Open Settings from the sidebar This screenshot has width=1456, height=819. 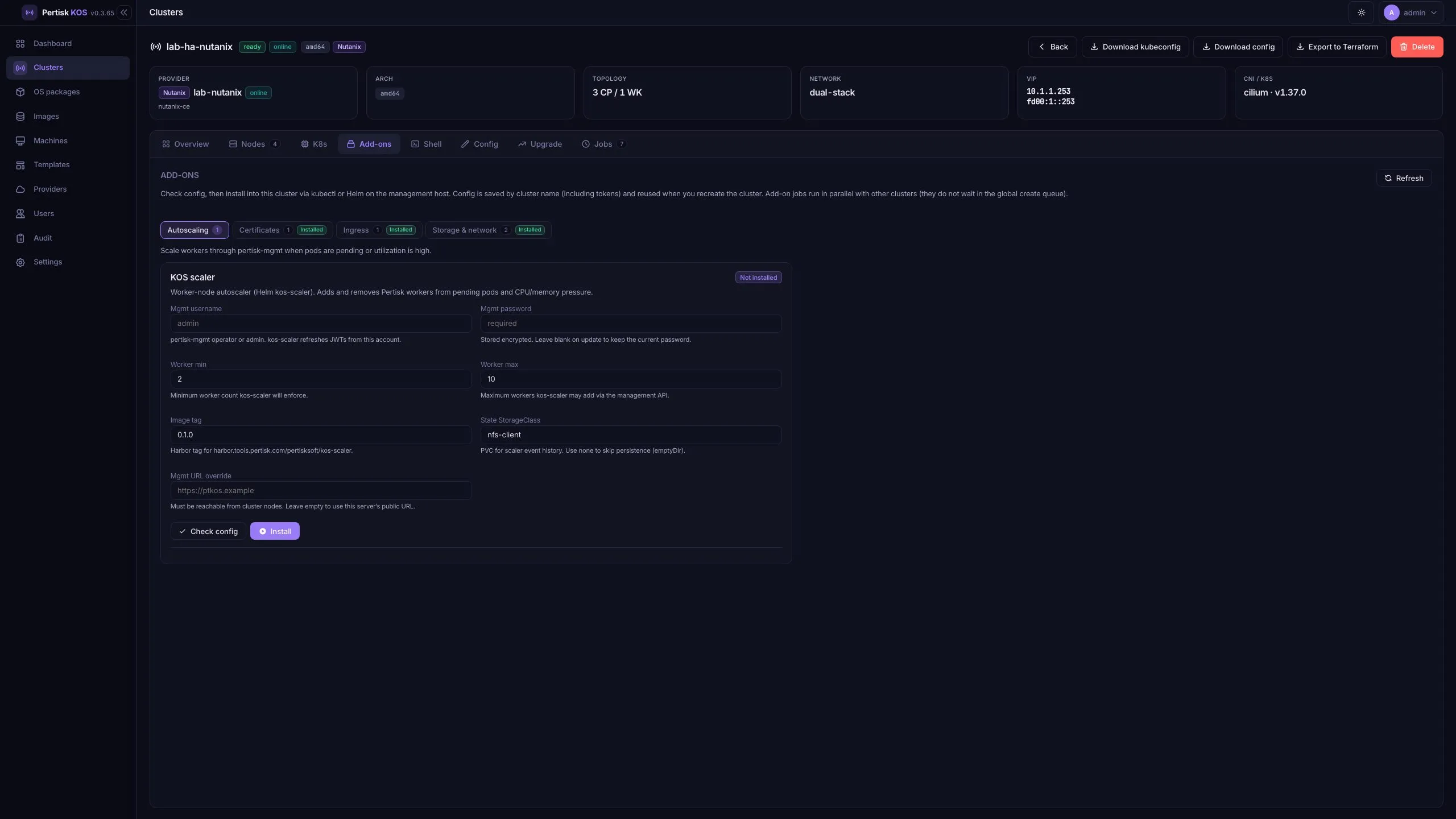click(x=68, y=262)
